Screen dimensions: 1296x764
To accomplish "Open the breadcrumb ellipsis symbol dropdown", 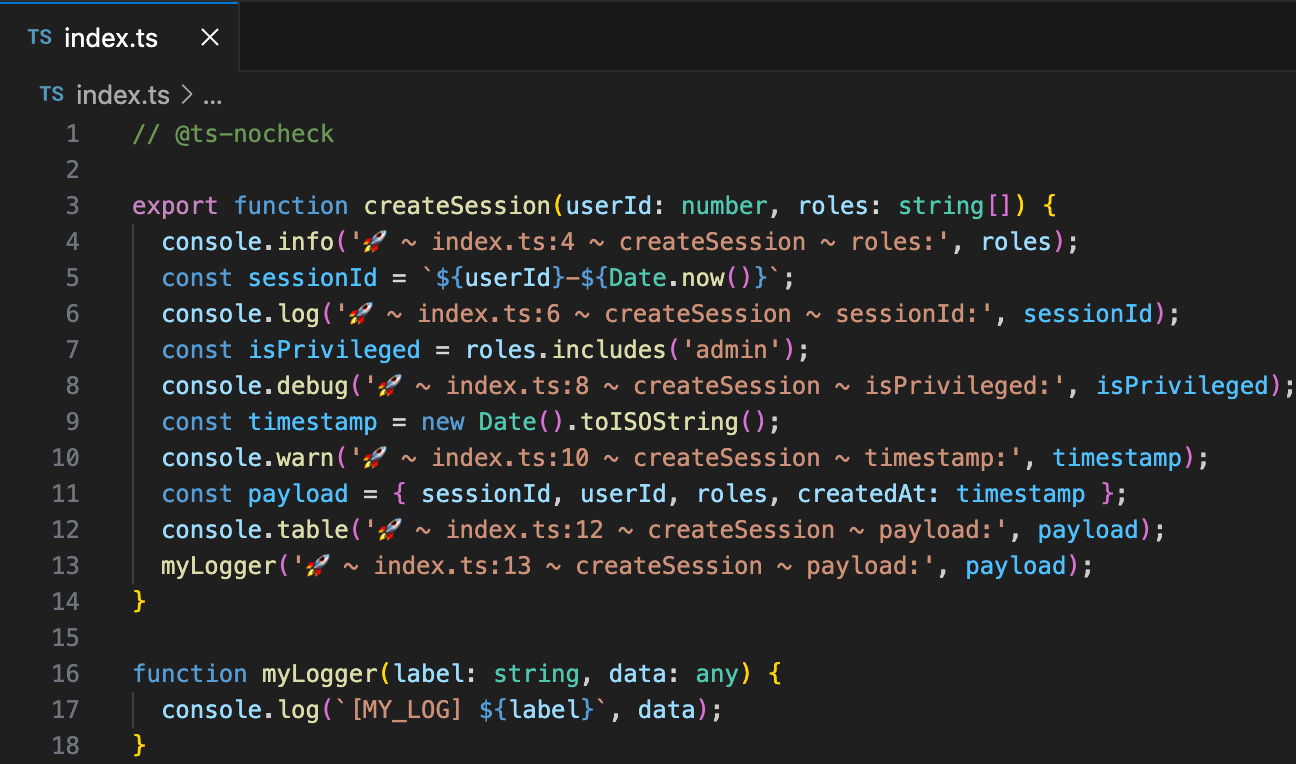I will (211, 95).
